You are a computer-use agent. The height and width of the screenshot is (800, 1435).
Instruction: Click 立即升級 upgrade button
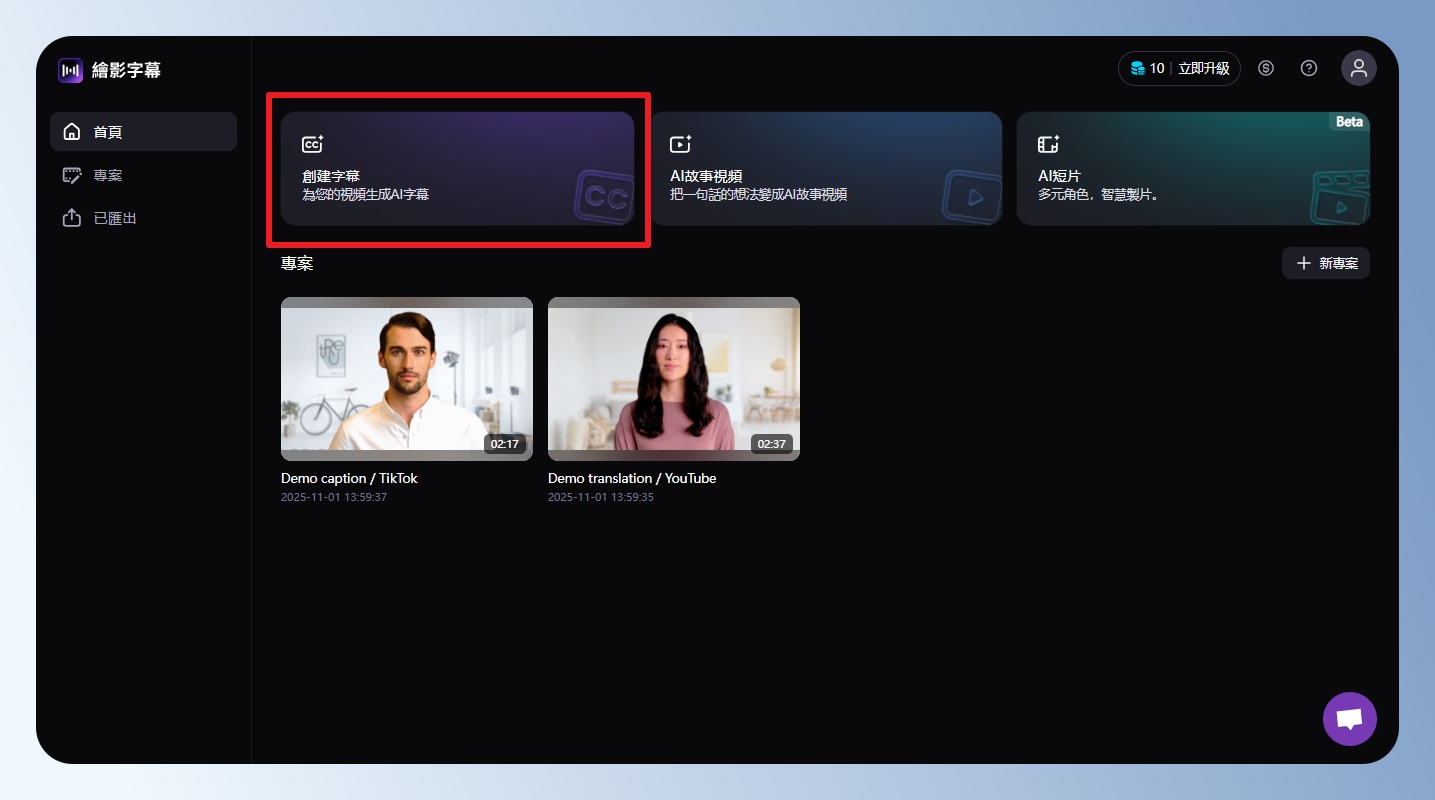[x=1203, y=69]
